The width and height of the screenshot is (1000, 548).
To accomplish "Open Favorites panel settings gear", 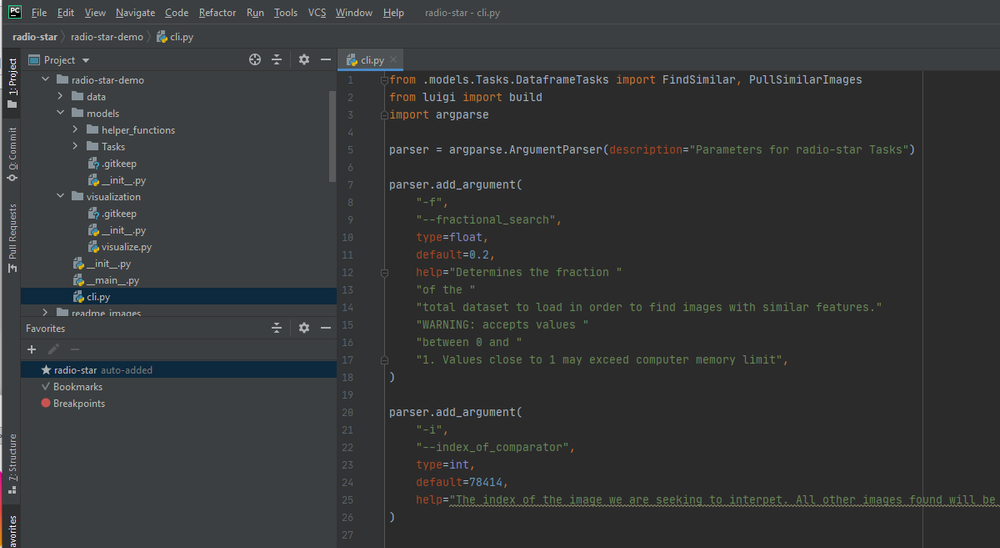I will pyautogui.click(x=304, y=328).
